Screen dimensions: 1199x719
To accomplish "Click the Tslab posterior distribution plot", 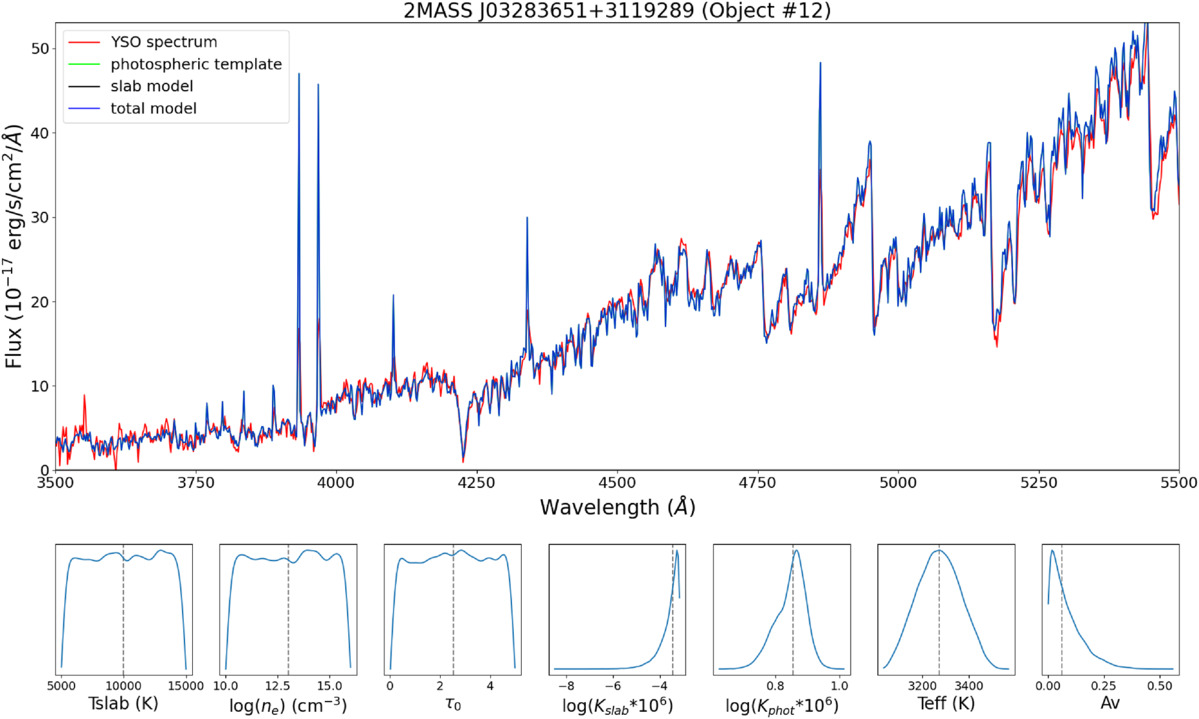I will coord(124,609).
